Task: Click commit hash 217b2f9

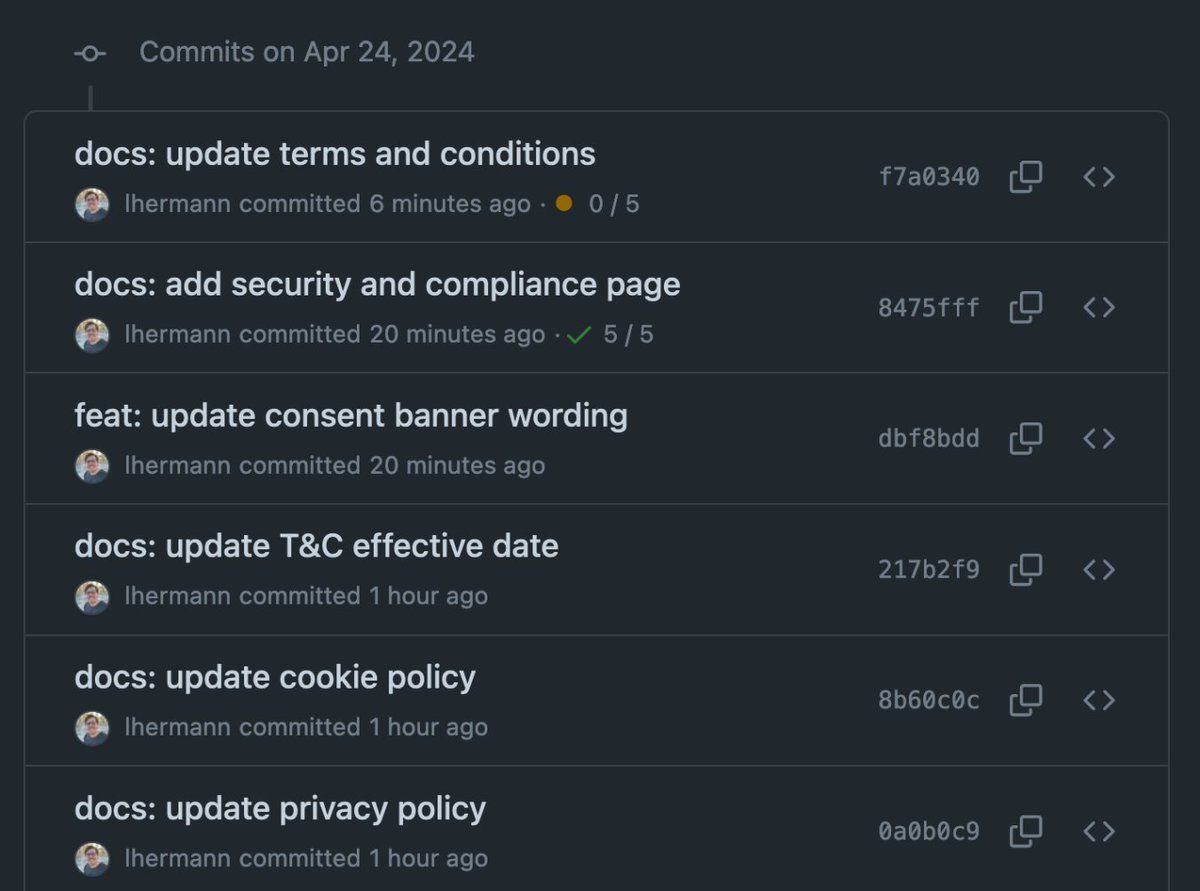Action: pos(928,569)
